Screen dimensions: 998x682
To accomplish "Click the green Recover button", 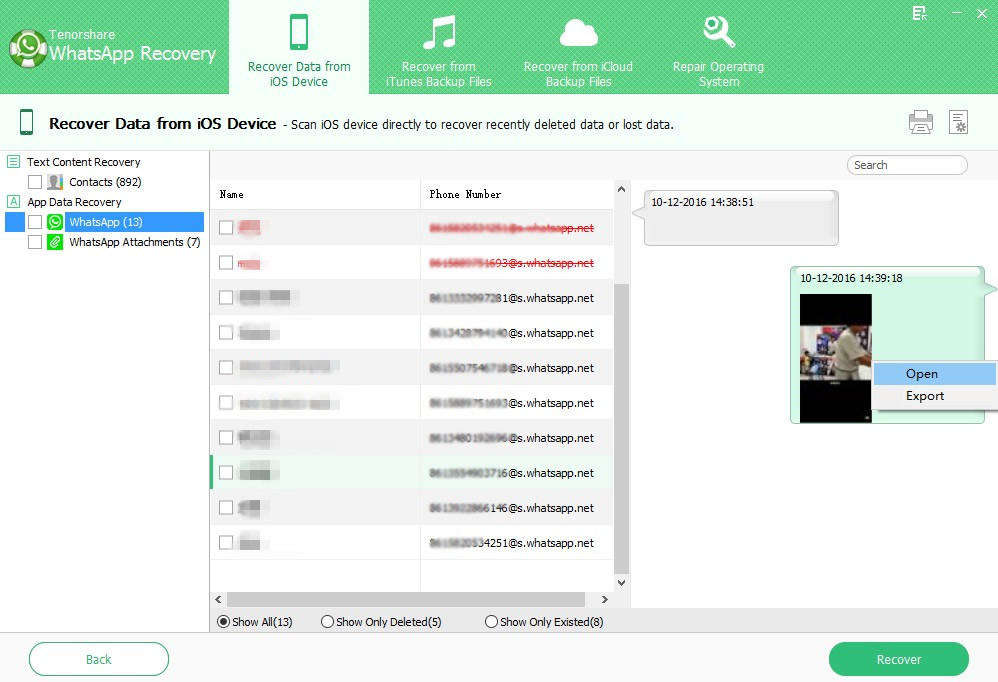I will 899,659.
